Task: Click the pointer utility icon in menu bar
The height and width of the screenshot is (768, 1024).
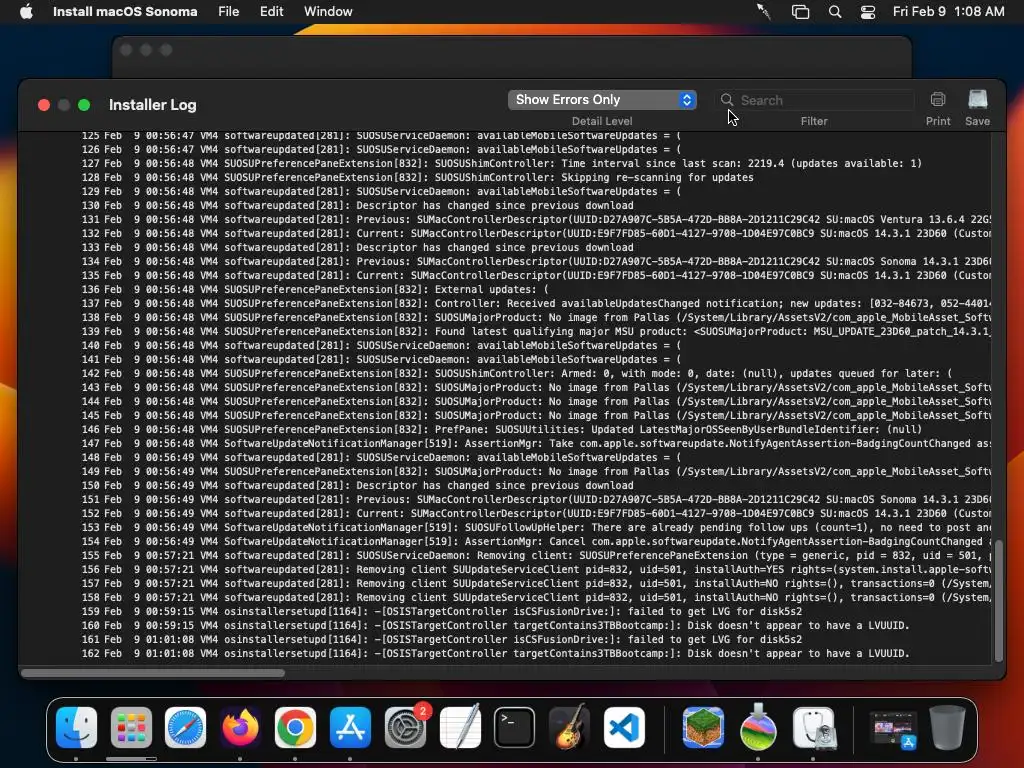Action: pyautogui.click(x=763, y=12)
